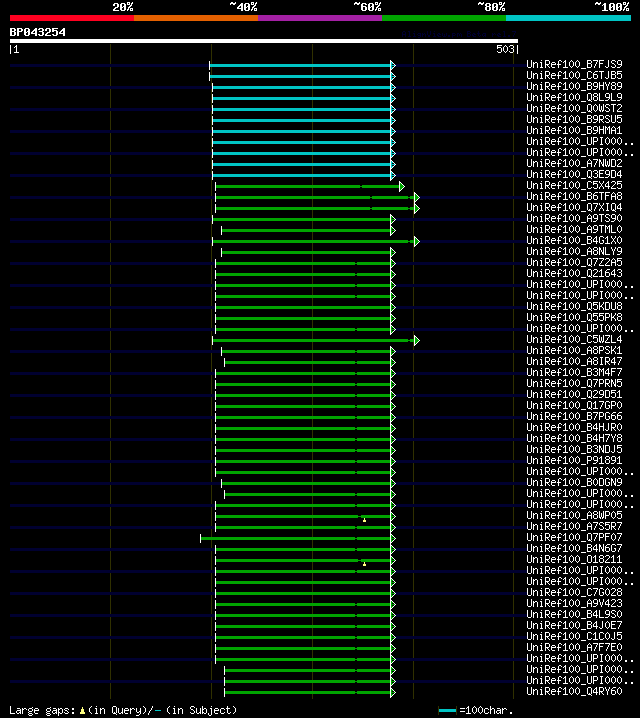Select the UniRef100_C7G028 label

[x=574, y=592]
